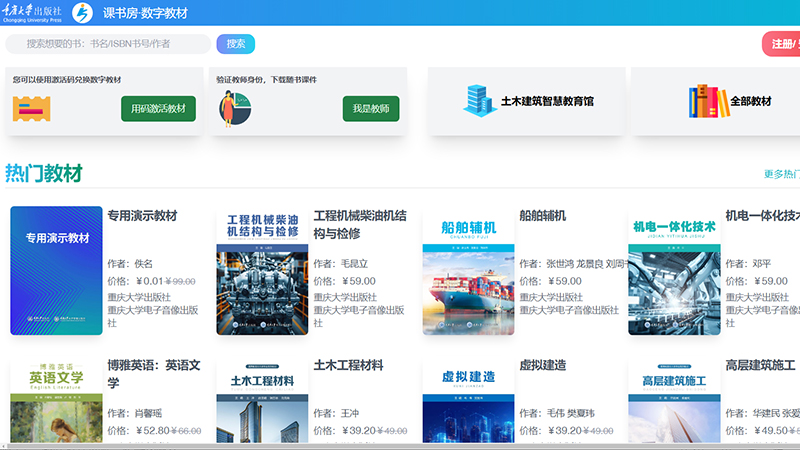Click the 搜索 search button
The image size is (800, 450).
click(236, 44)
